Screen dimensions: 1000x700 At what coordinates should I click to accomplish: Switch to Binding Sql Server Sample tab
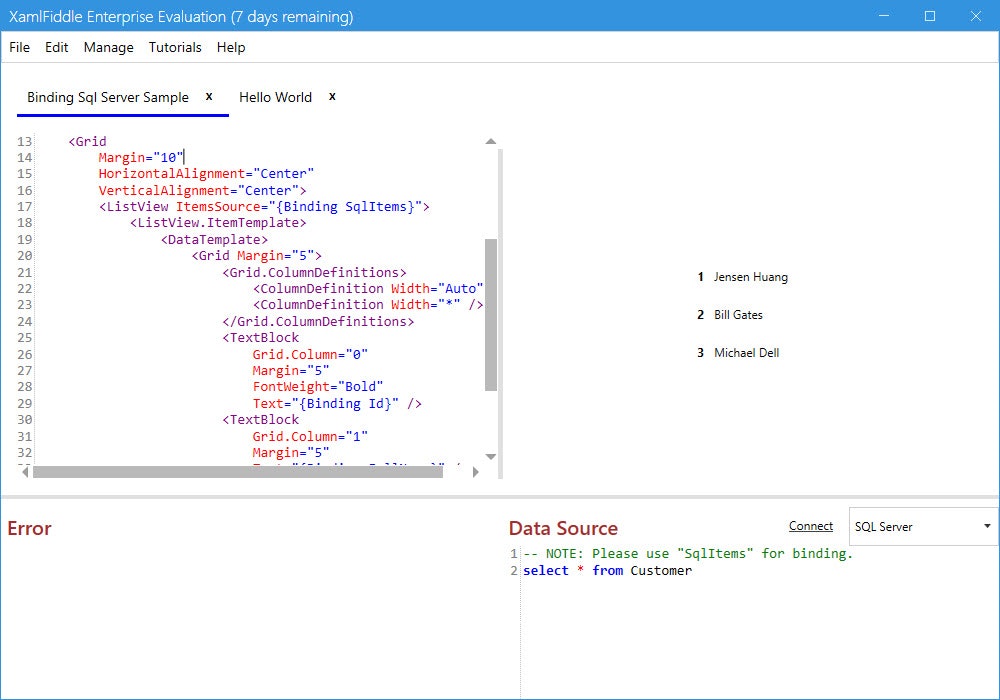click(108, 97)
